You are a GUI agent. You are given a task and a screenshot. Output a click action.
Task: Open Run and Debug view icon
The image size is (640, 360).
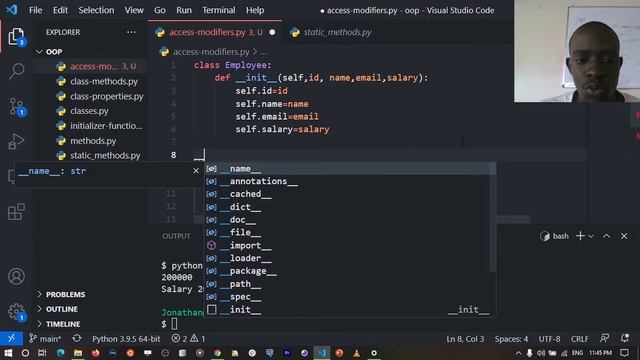pyautogui.click(x=16, y=141)
